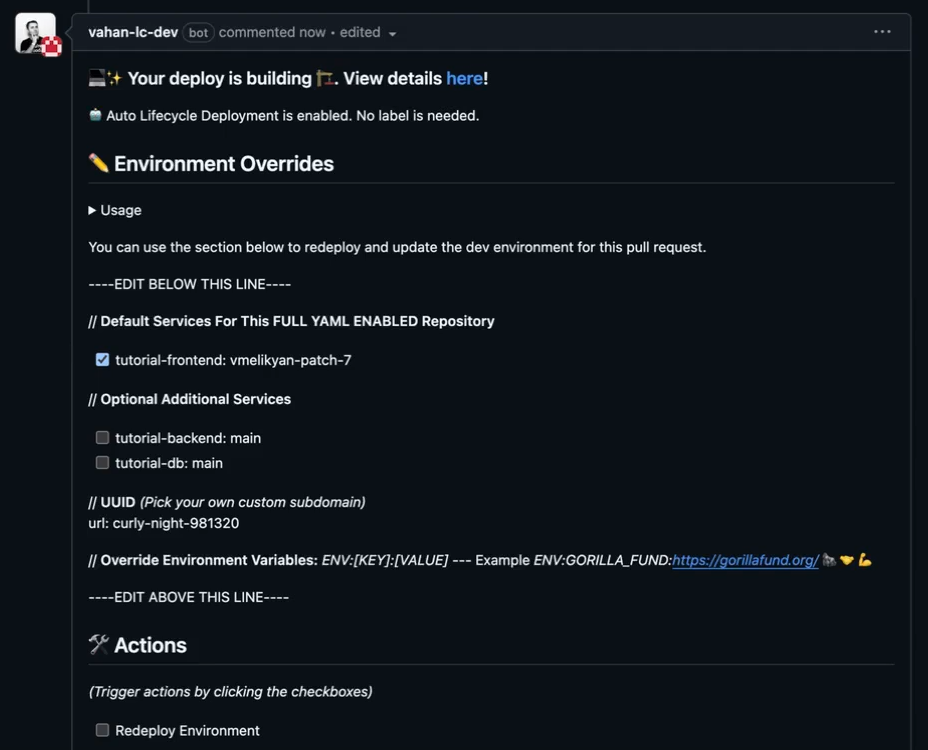Click the pencil emoji by Environment Overrides
Screen dimensions: 928x750
click(98, 163)
